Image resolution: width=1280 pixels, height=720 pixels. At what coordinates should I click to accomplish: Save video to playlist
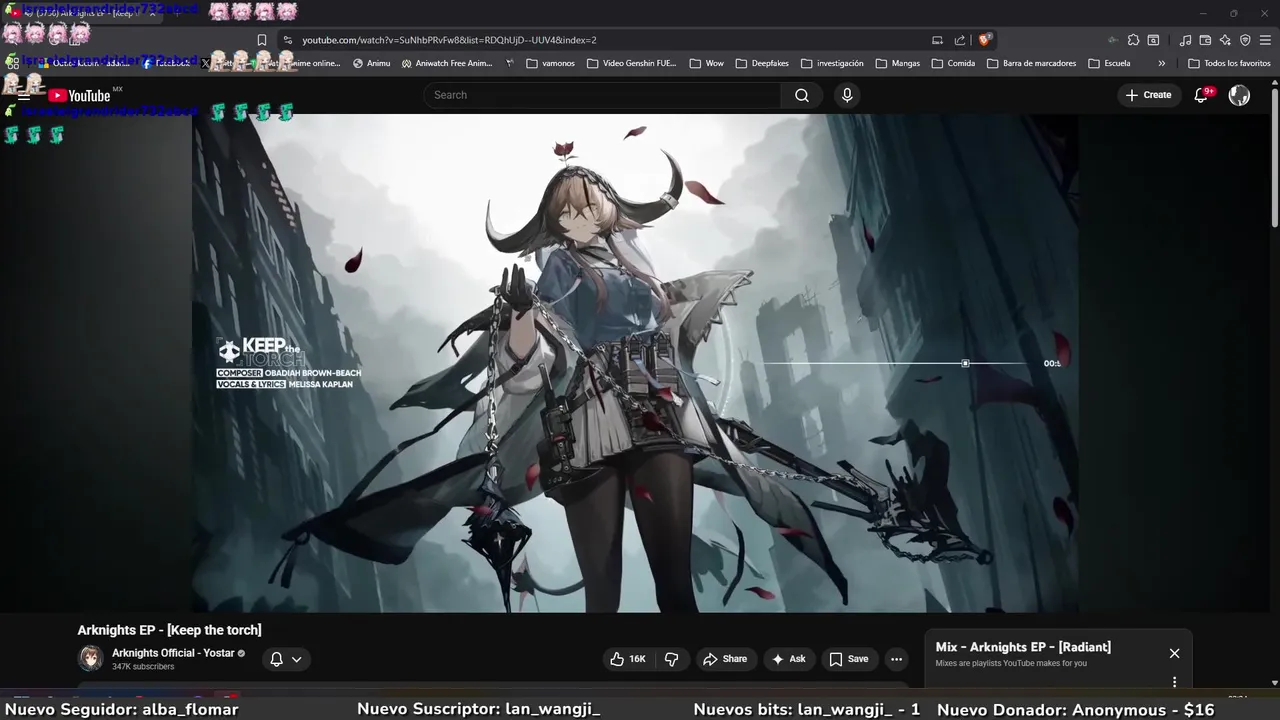pos(849,659)
